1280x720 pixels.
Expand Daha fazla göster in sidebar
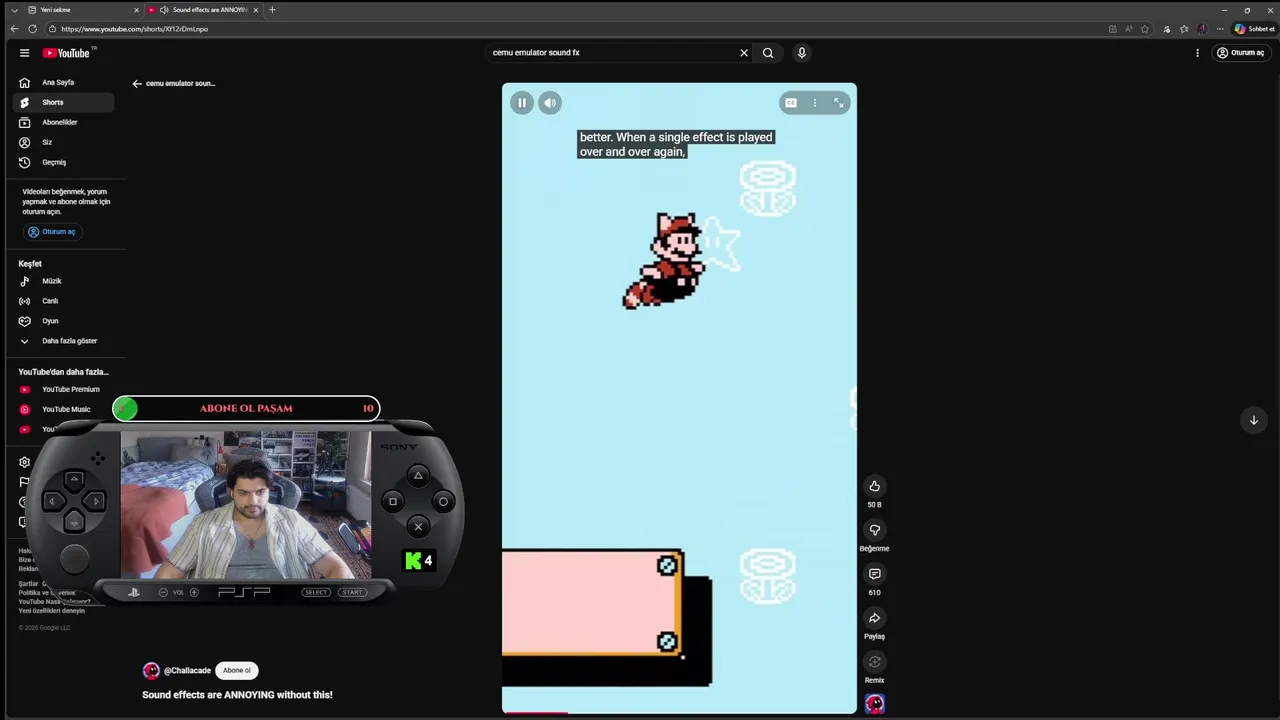(63, 341)
